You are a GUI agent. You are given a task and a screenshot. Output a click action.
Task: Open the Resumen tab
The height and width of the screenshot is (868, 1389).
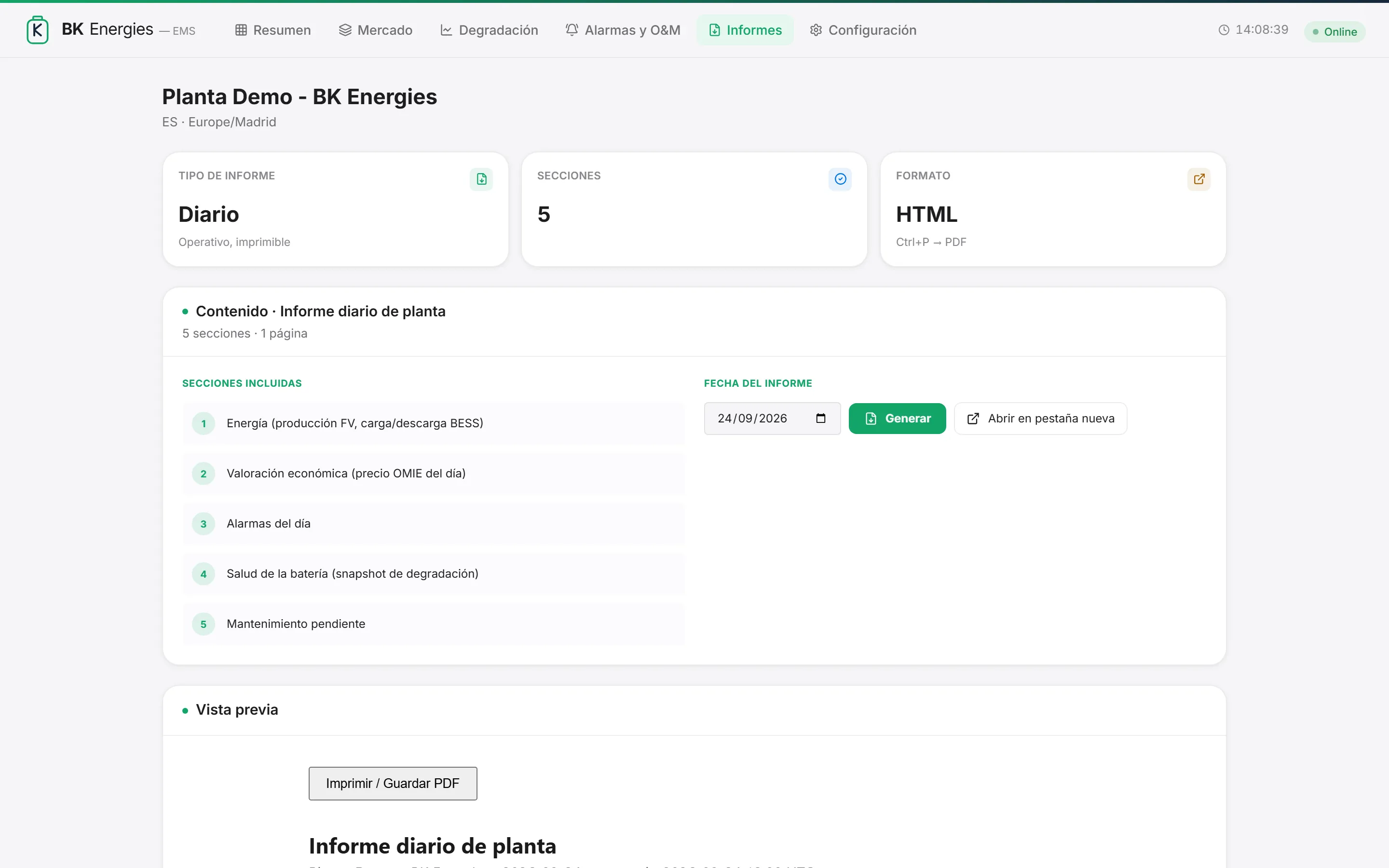click(272, 30)
